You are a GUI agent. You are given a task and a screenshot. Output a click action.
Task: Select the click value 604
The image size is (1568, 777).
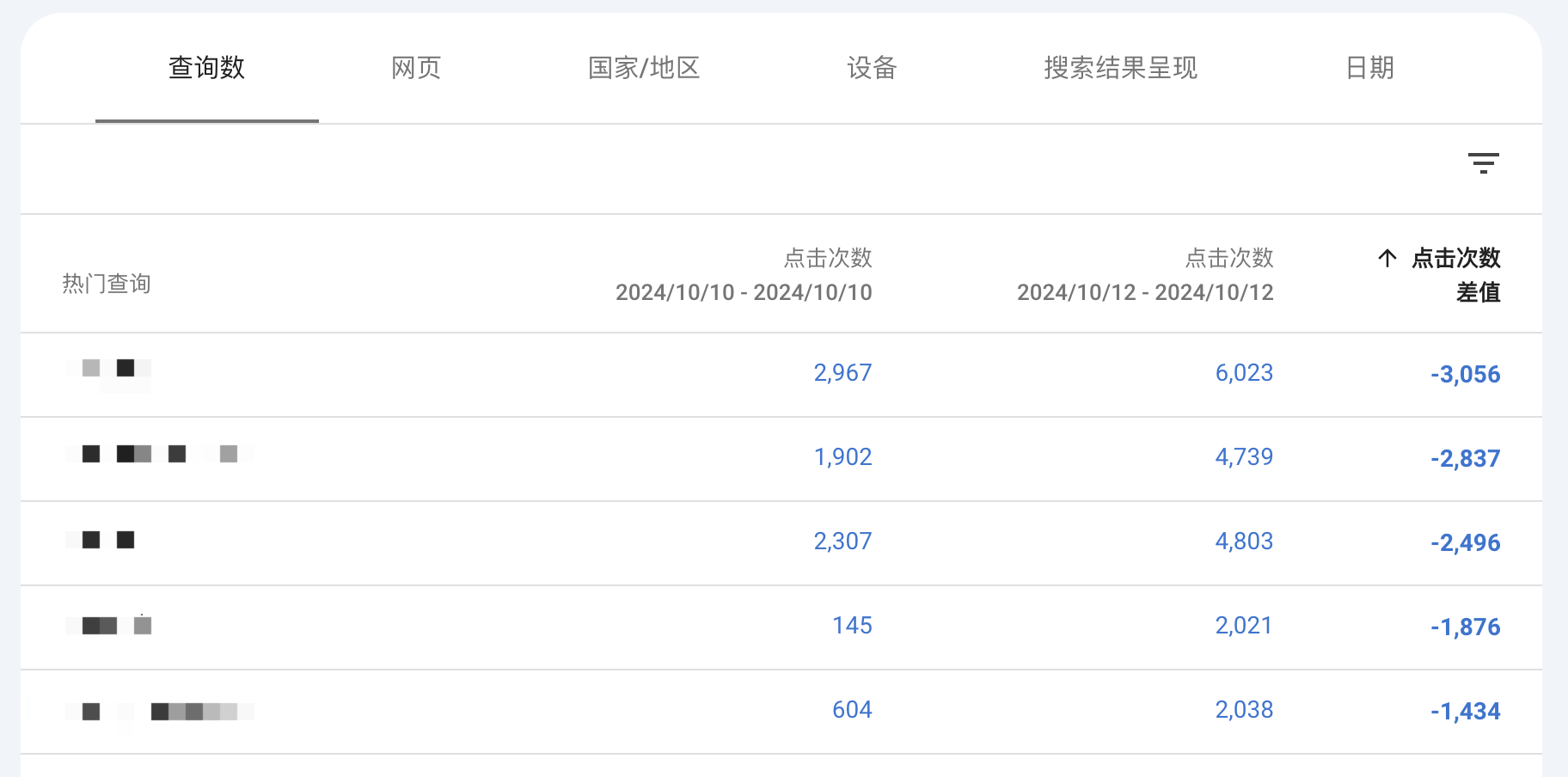point(852,710)
